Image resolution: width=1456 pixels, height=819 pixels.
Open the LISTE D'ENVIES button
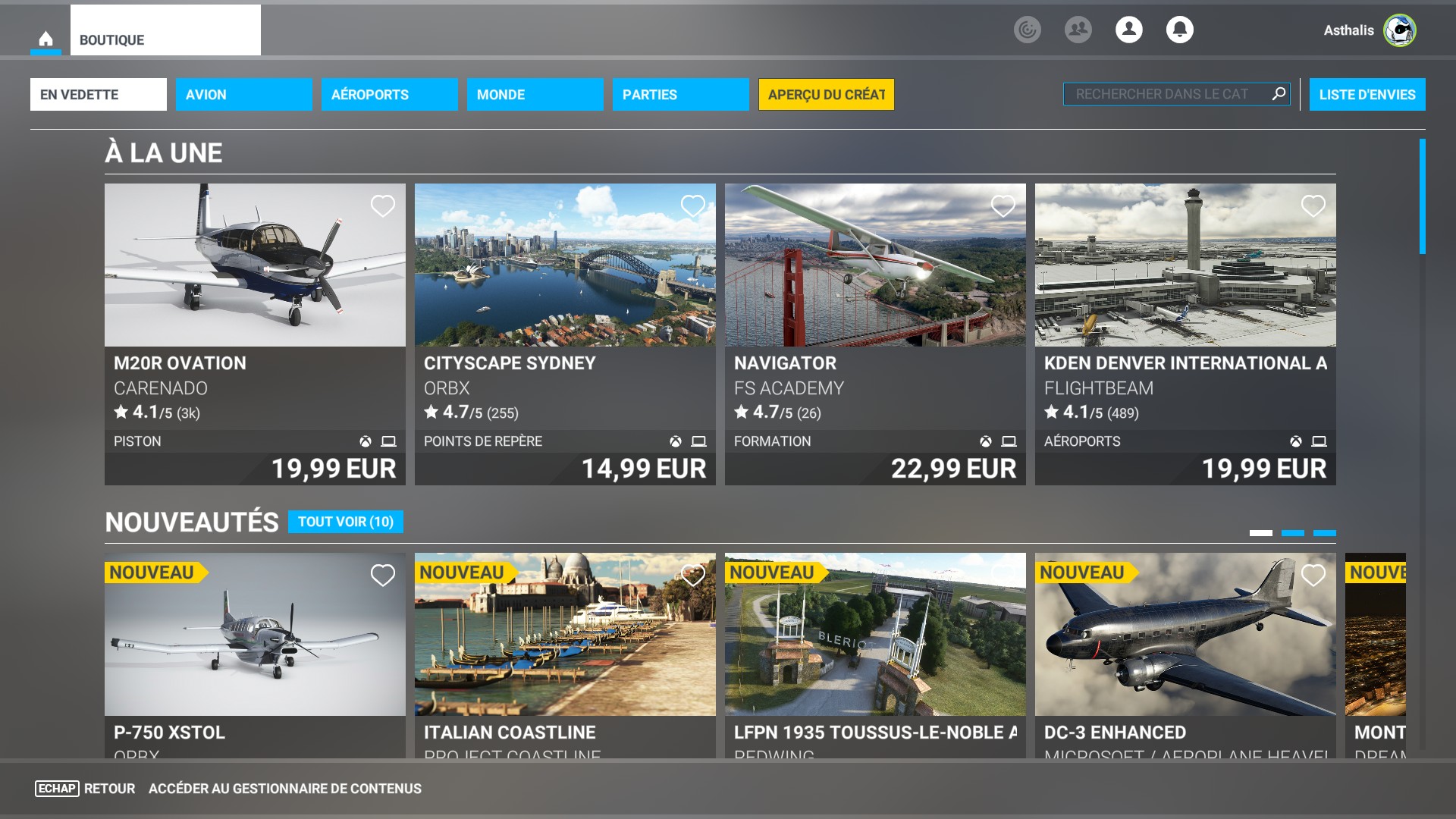(x=1367, y=94)
